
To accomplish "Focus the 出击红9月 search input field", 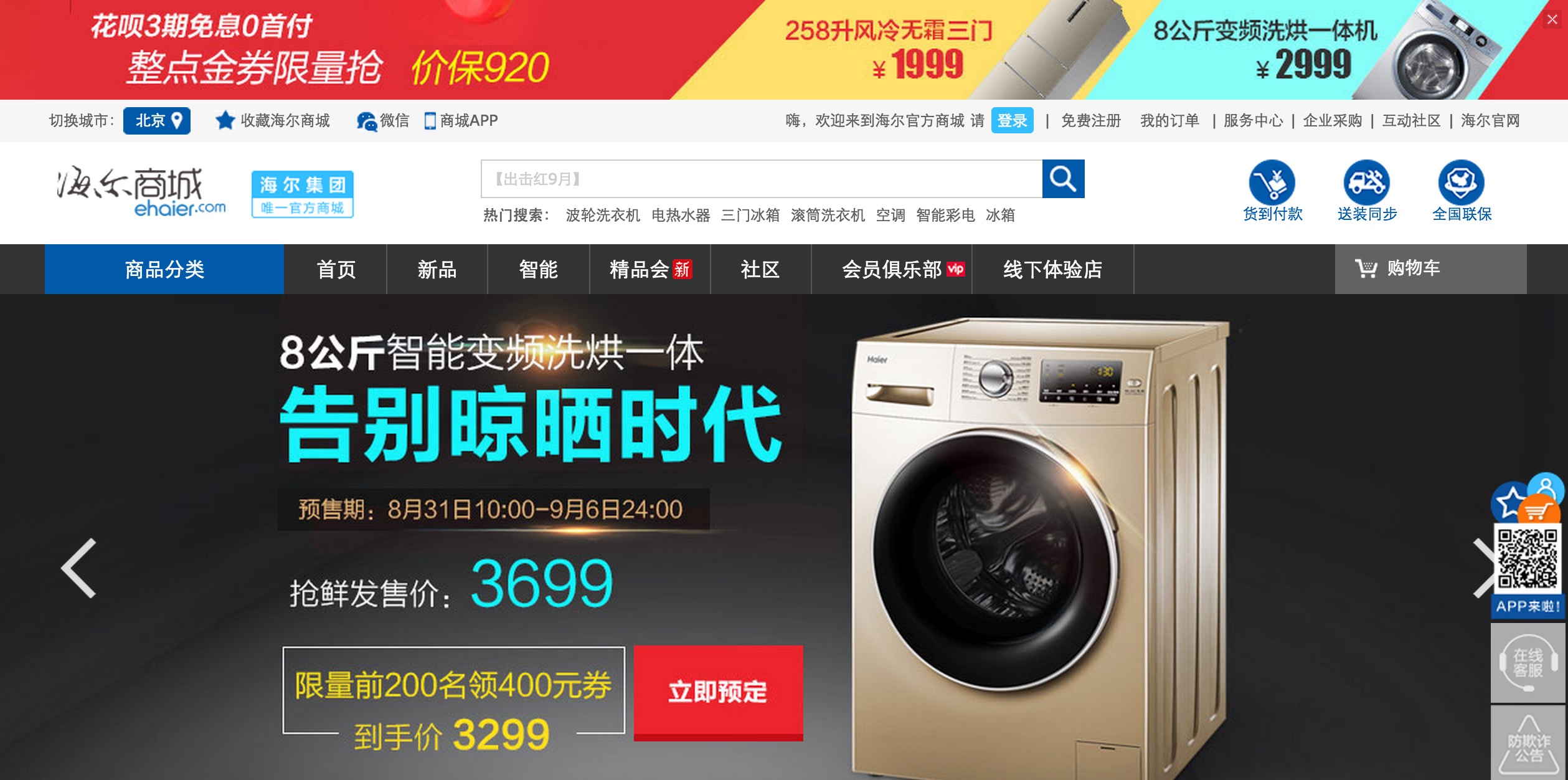I will [762, 179].
